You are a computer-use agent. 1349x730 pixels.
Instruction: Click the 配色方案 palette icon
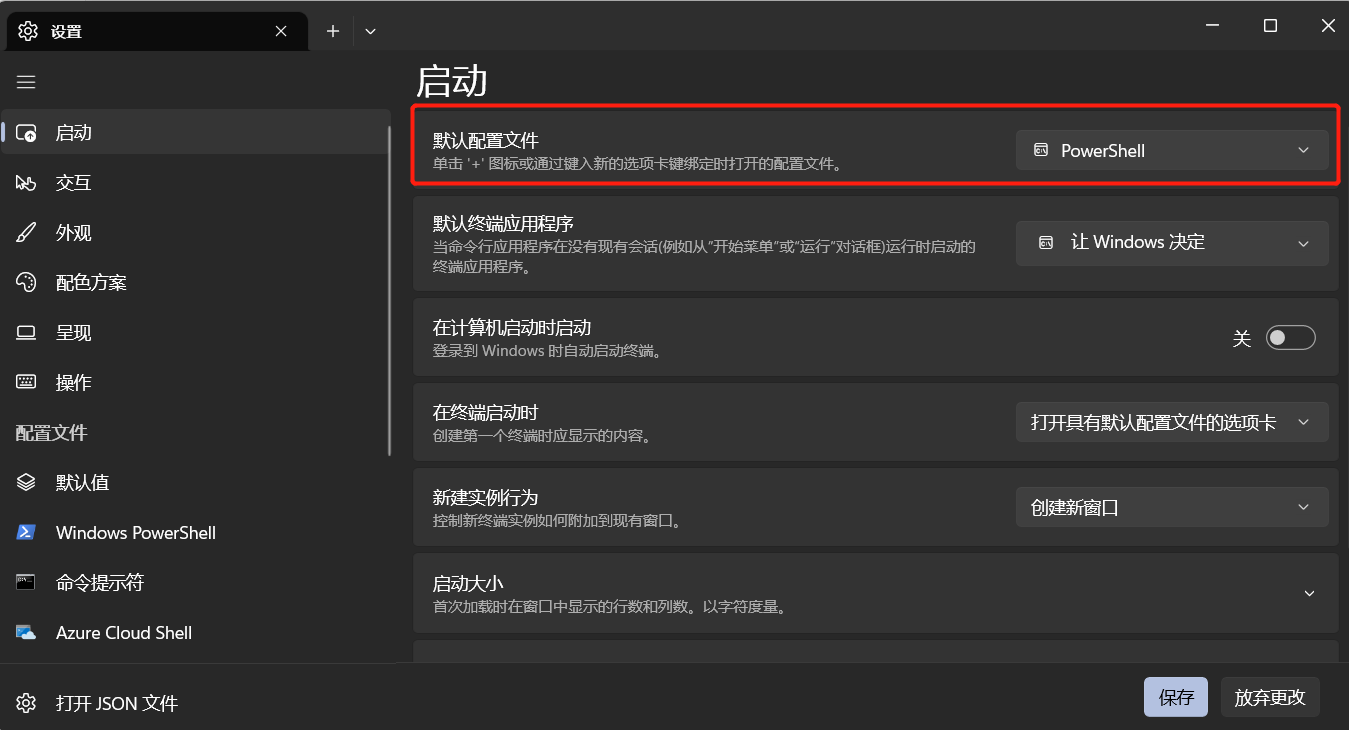click(26, 283)
